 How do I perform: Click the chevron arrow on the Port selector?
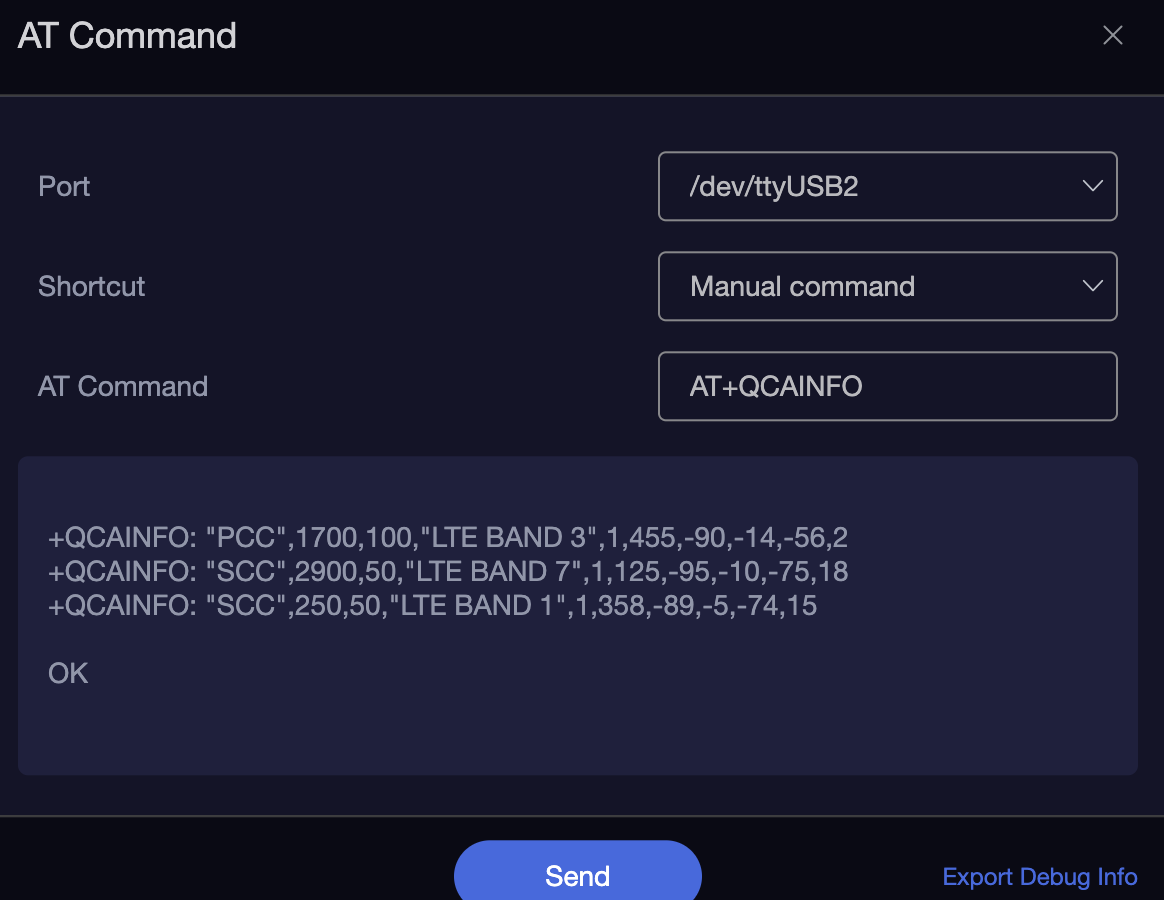(x=1092, y=186)
